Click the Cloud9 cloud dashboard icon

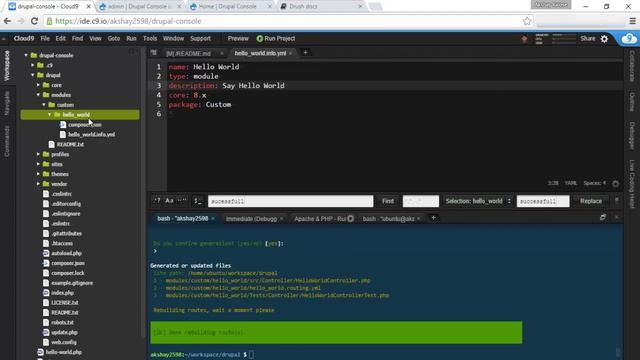(629, 39)
